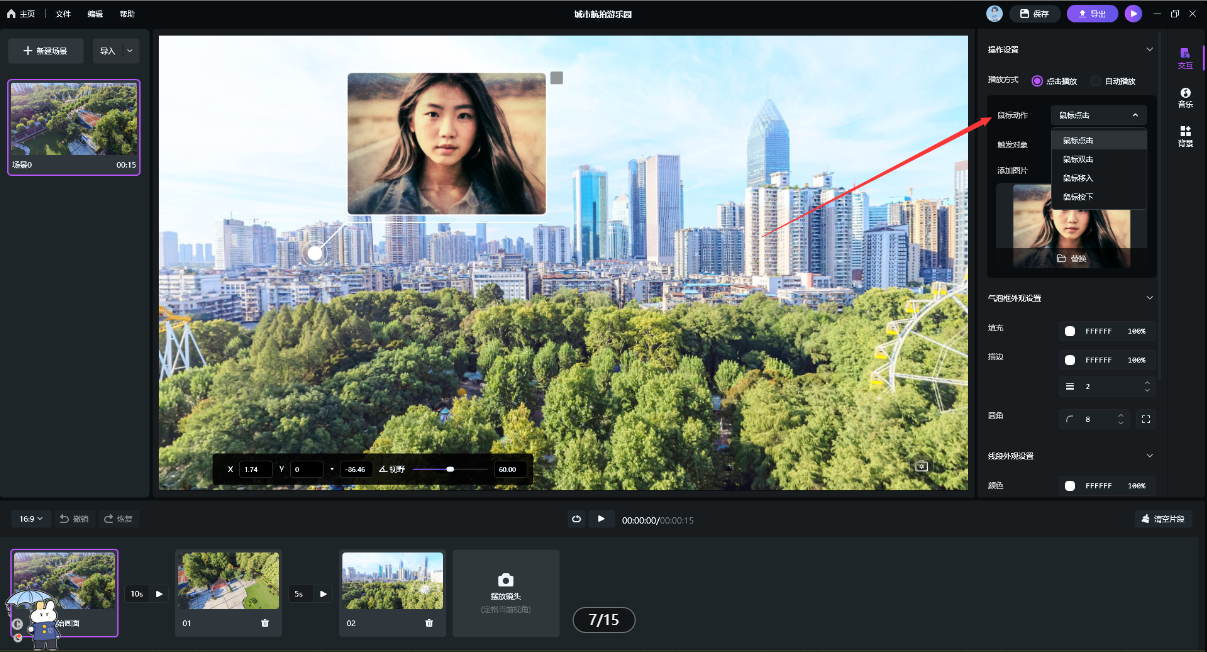The height and width of the screenshot is (652, 1207).
Task: Click the 新建场景 button
Action: (x=45, y=51)
